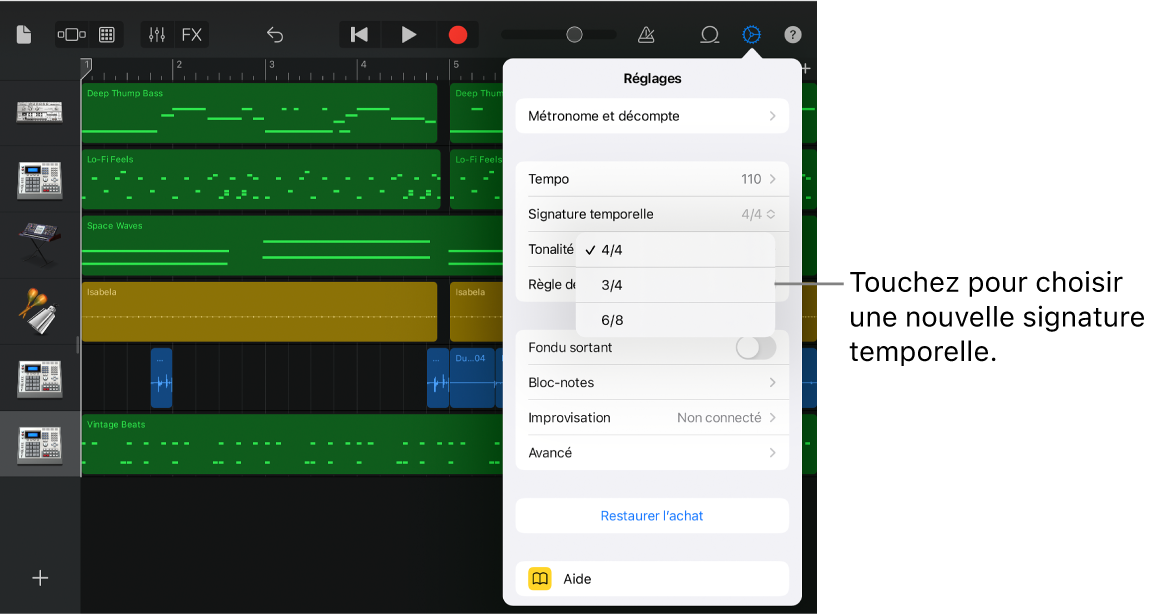Open Live Loops grid view

(x=107, y=35)
